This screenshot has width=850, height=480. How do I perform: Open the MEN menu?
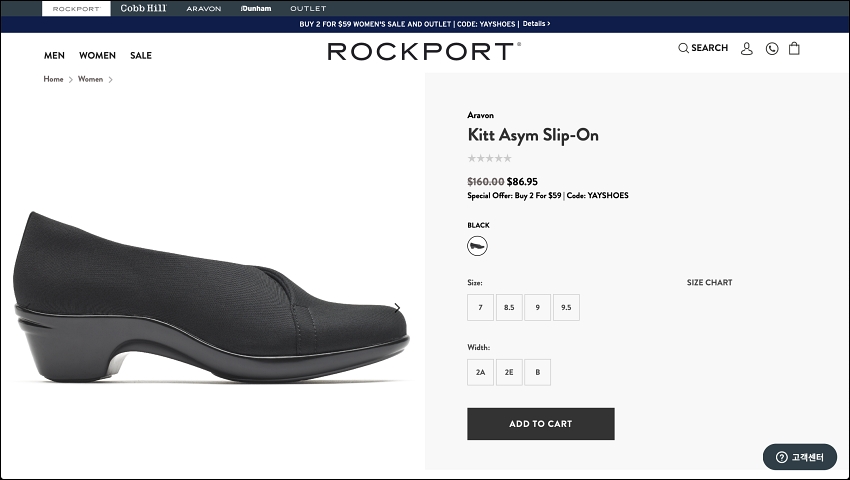click(54, 55)
